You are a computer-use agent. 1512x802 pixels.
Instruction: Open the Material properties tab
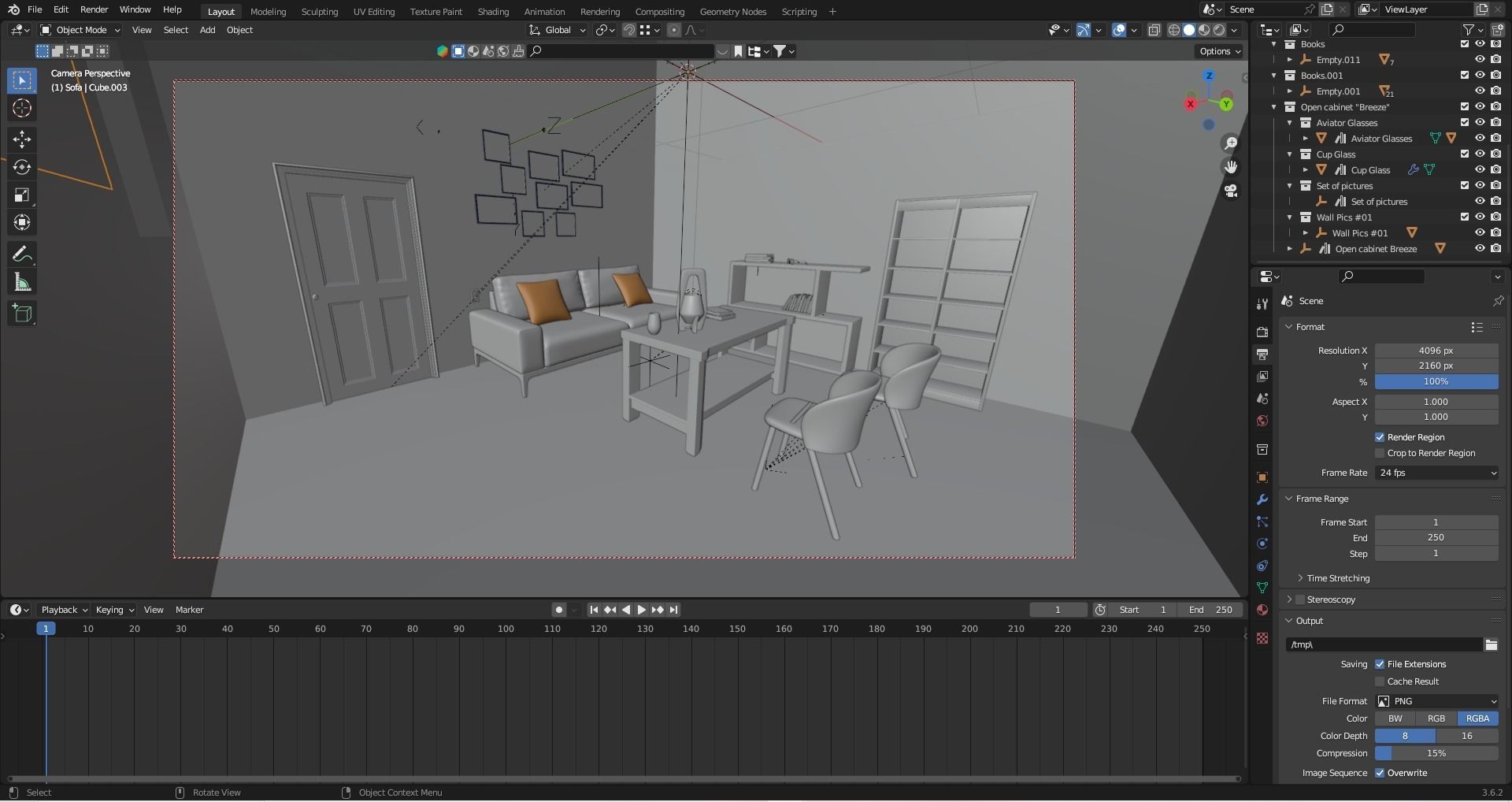[x=1262, y=610]
